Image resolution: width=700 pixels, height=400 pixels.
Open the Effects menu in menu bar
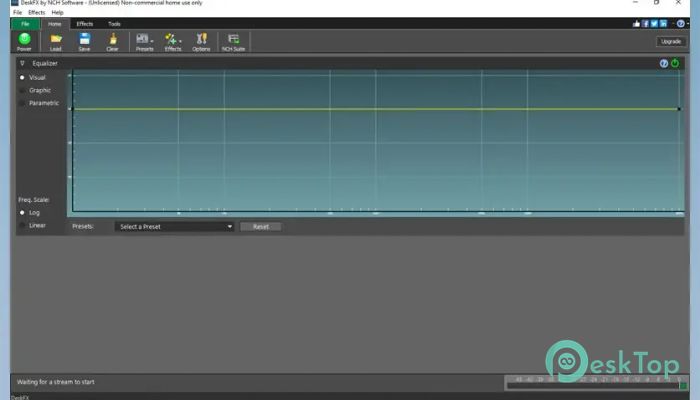point(37,12)
